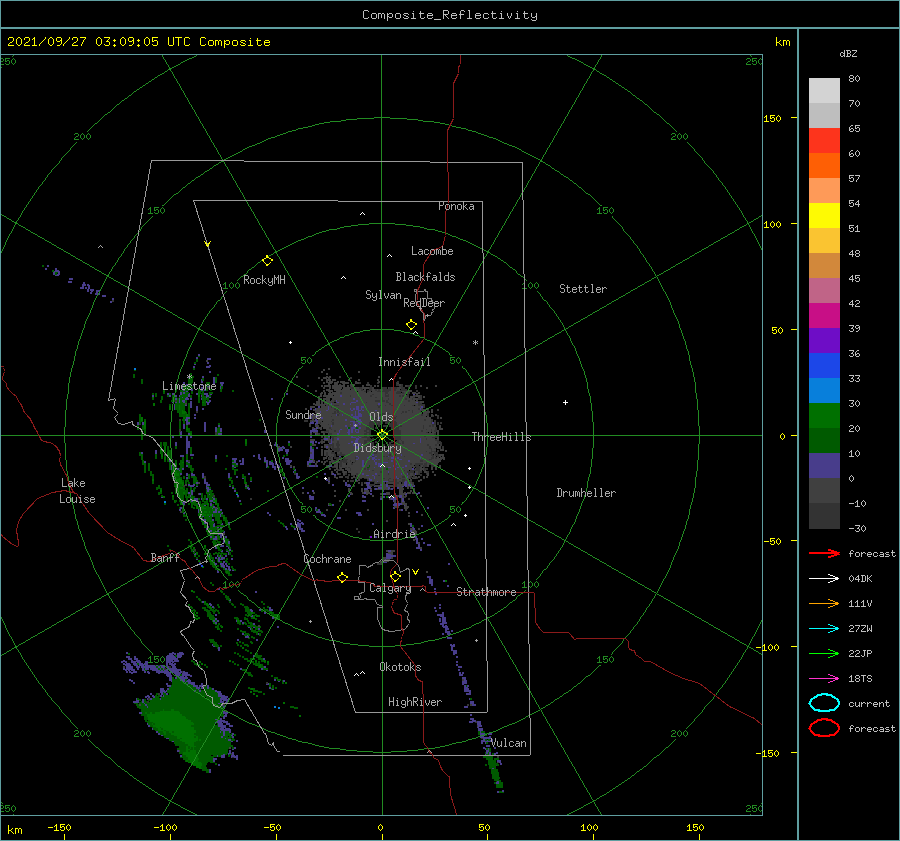Click the Ponoka city label

click(456, 206)
